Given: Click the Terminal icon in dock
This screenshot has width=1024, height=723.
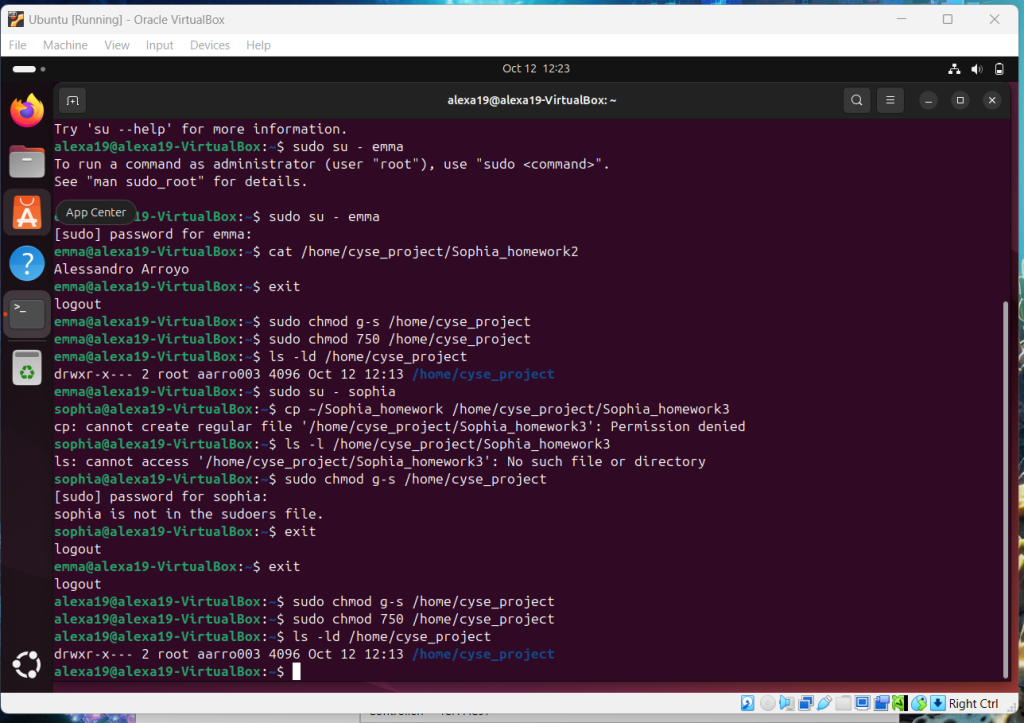Looking at the screenshot, I should click(27, 315).
